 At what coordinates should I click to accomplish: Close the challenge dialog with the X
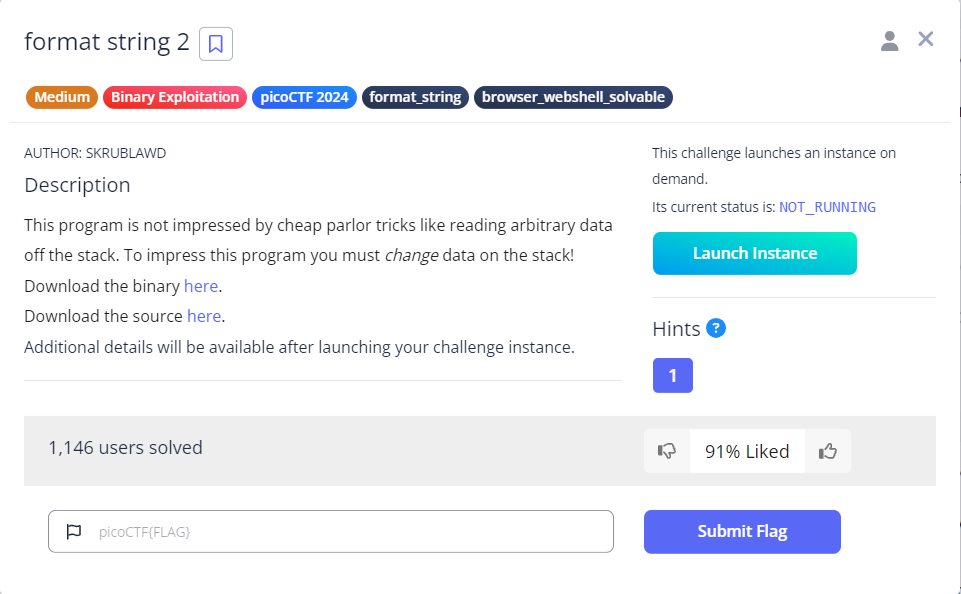(x=925, y=39)
